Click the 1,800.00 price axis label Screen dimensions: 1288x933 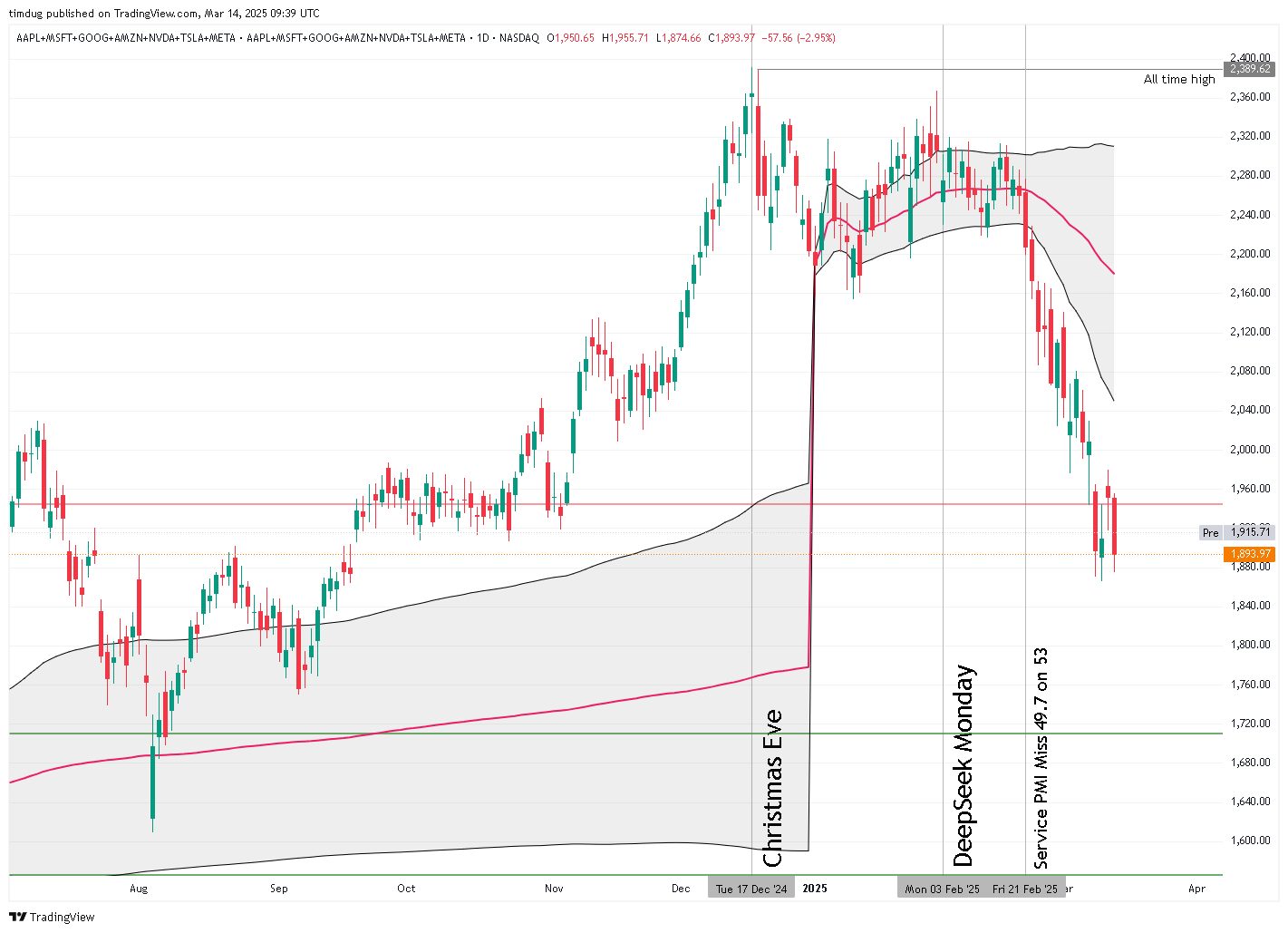pyautogui.click(x=1250, y=645)
